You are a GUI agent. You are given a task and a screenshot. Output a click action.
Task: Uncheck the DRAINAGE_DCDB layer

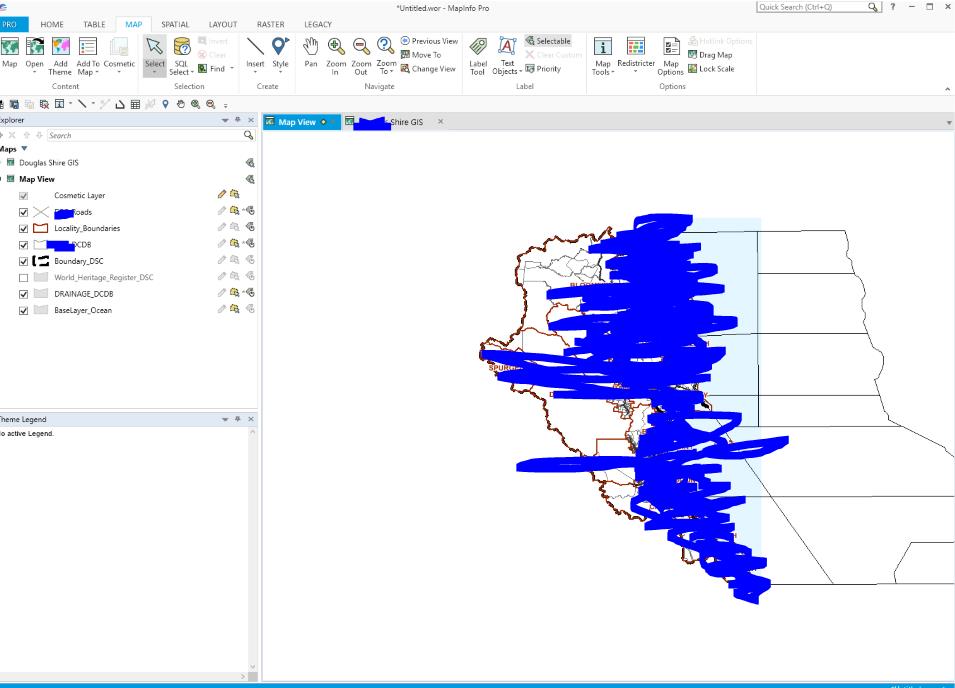pyautogui.click(x=23, y=294)
